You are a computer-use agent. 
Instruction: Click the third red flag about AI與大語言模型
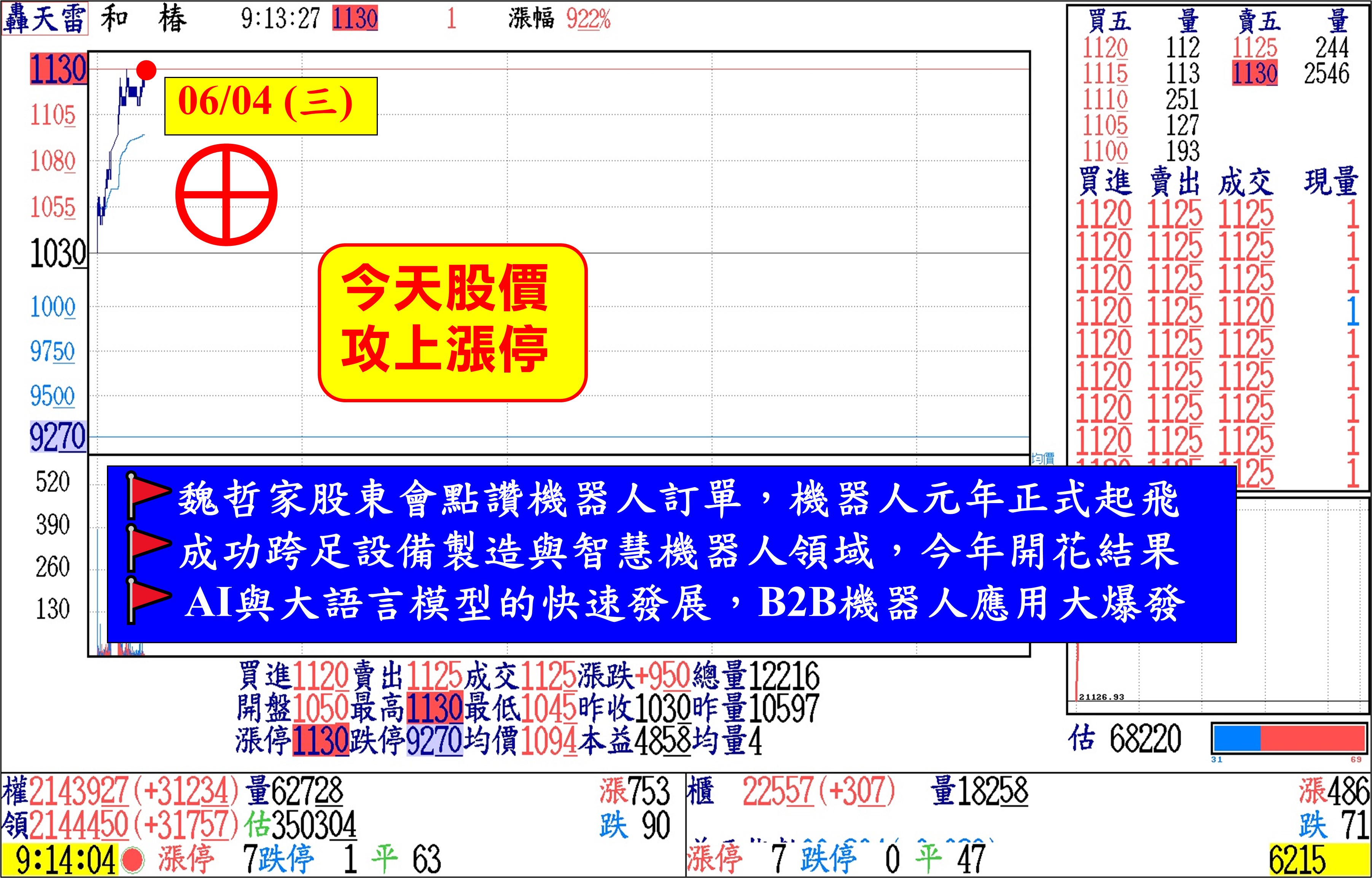pyautogui.click(x=148, y=599)
